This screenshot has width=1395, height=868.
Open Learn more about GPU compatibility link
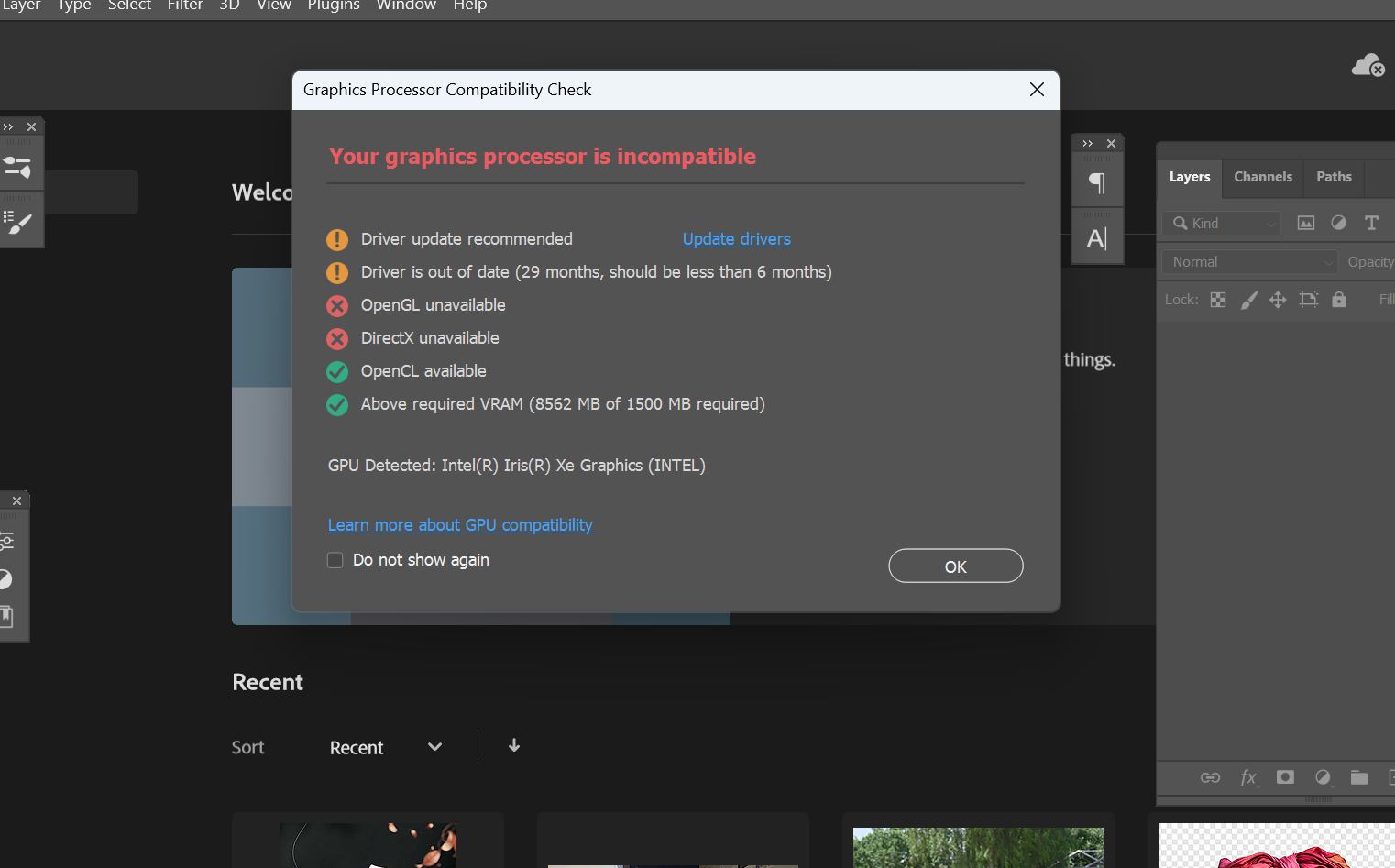point(460,525)
